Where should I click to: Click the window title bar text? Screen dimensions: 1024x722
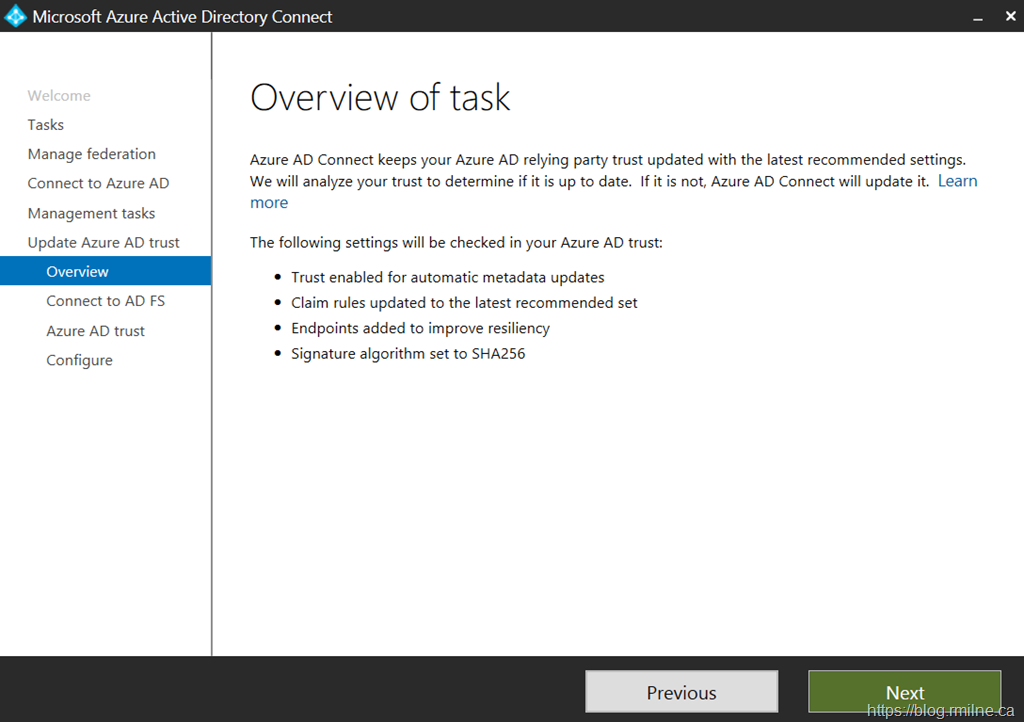point(183,17)
